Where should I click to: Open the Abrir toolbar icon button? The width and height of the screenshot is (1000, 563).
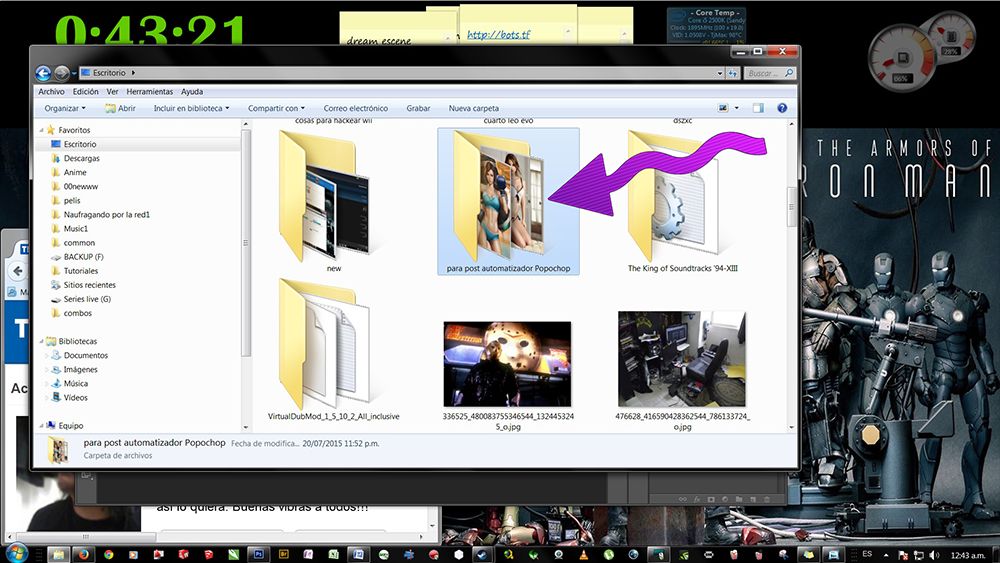coord(120,108)
